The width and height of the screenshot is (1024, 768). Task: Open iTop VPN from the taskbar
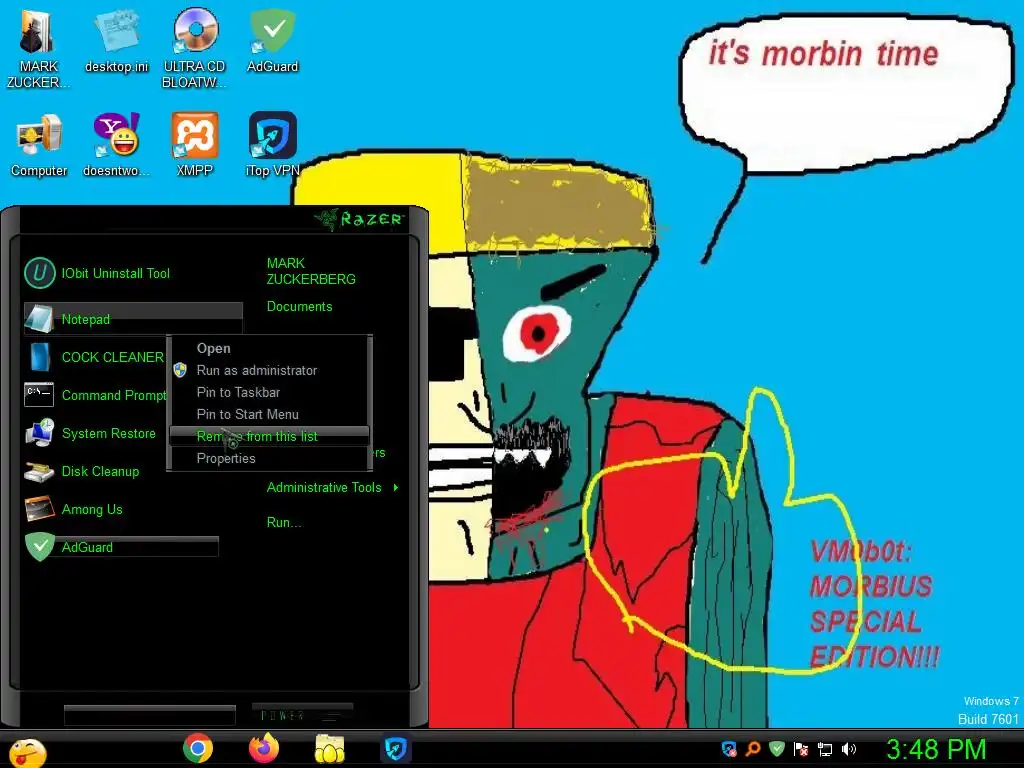pyautogui.click(x=395, y=748)
